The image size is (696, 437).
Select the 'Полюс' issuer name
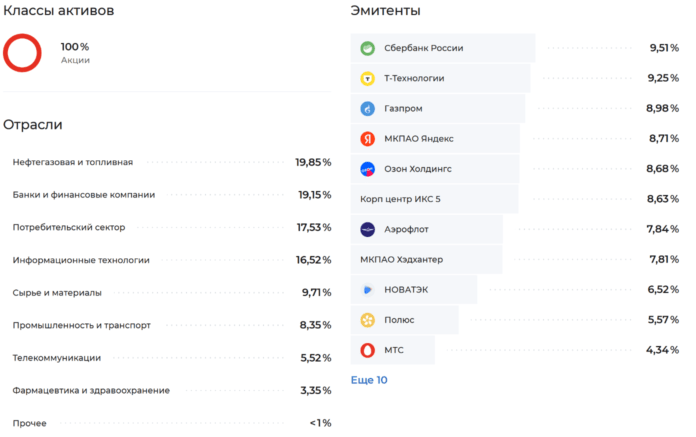[399, 319]
